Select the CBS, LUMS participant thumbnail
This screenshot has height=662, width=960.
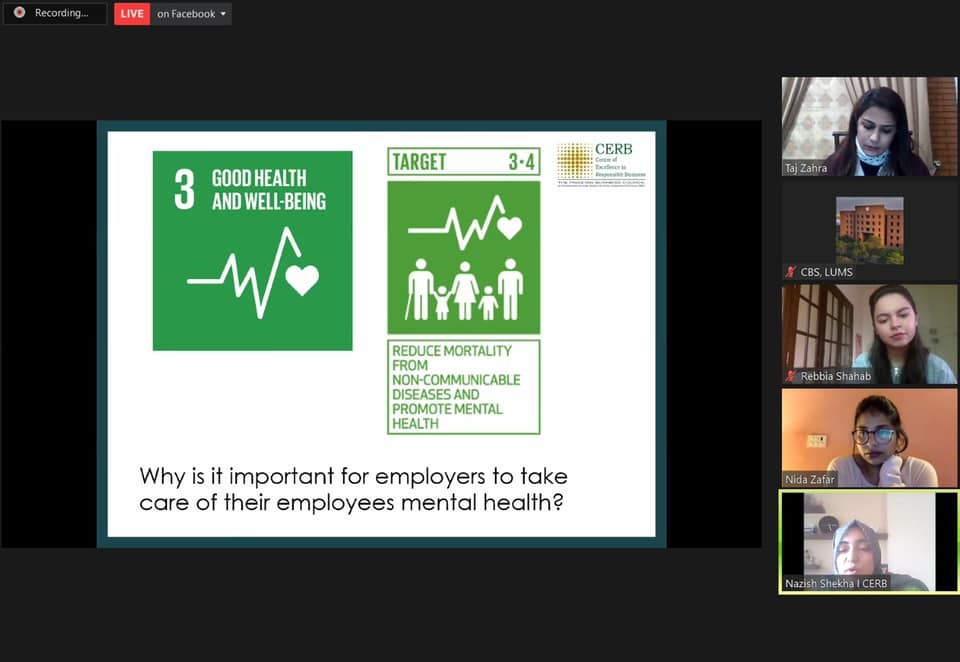pos(869,231)
